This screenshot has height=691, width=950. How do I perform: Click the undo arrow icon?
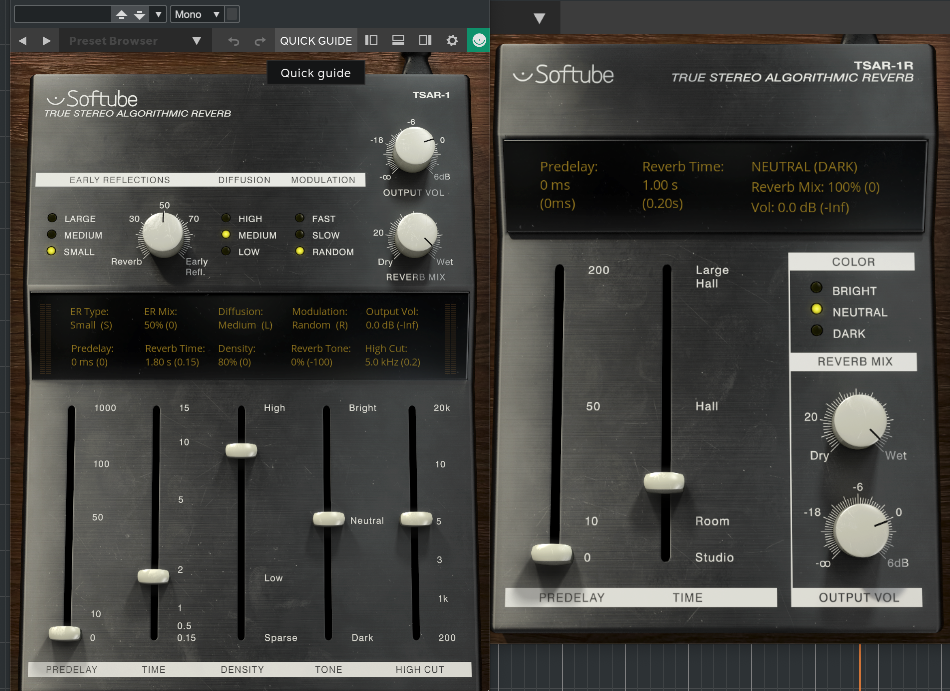234,41
